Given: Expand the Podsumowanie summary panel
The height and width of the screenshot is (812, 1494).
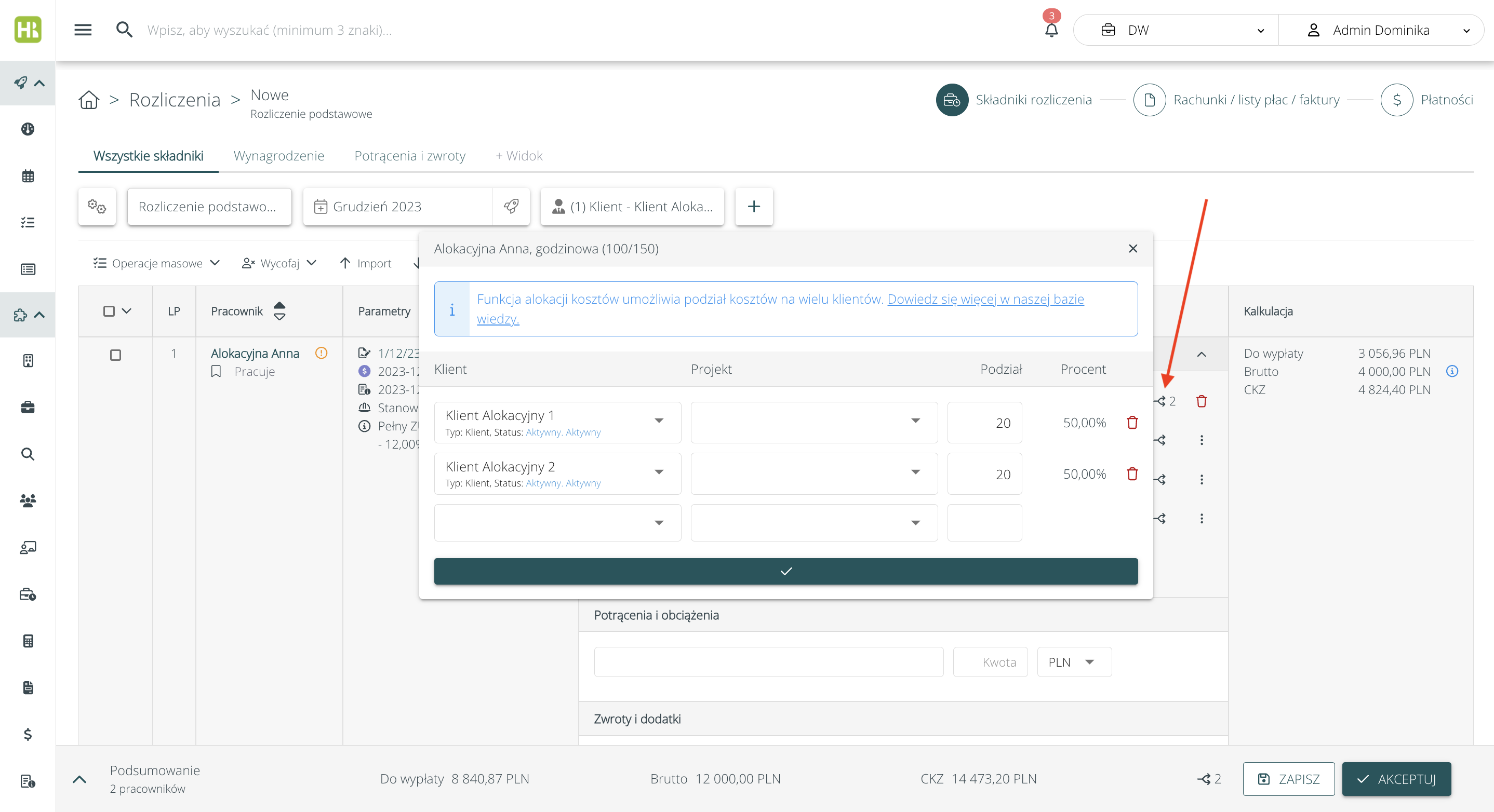Looking at the screenshot, I should coord(79,779).
